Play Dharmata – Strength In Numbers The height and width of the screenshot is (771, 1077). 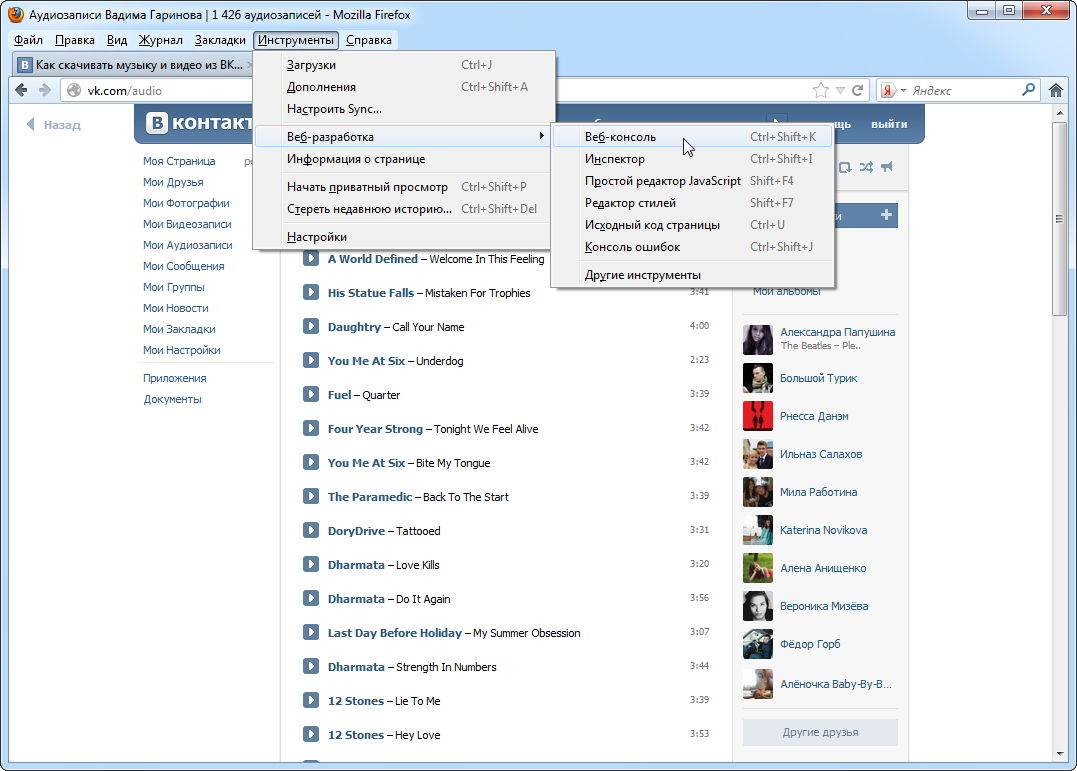[311, 667]
